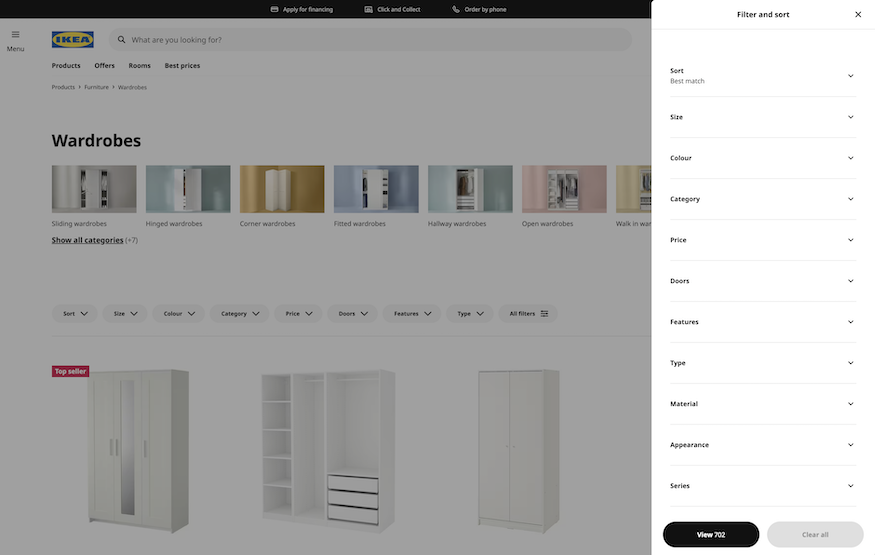Expand the Price filter section
Screen dimensions: 875x555
click(763, 240)
